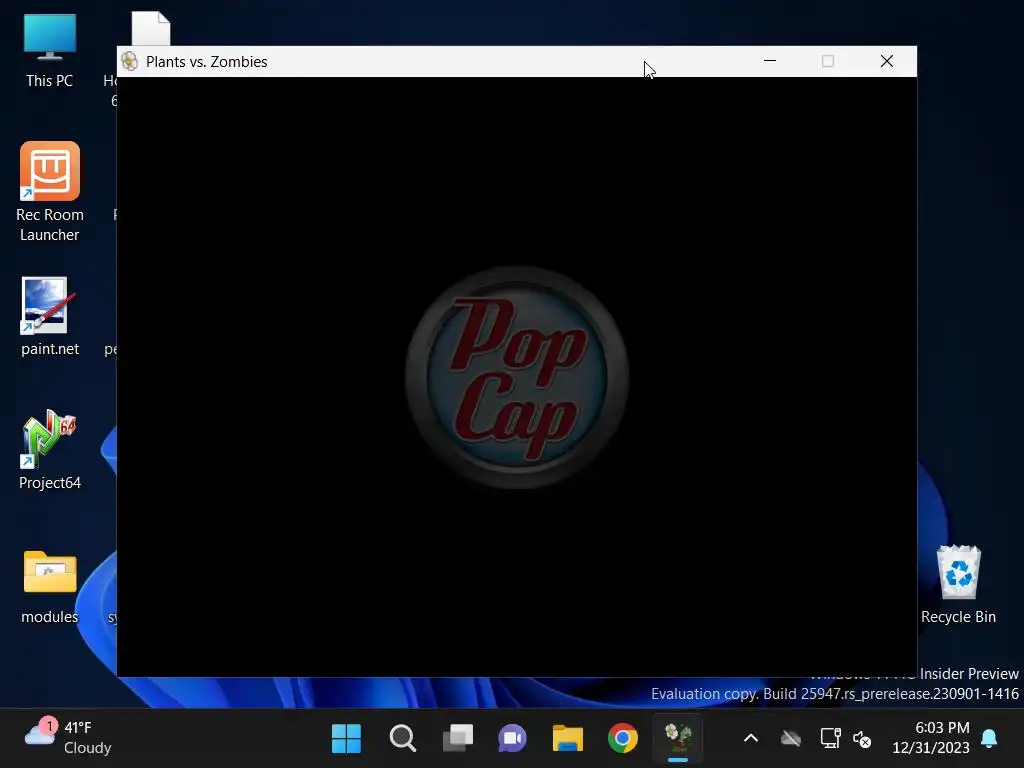Screen dimensions: 1024x768
Task: Click the OneDrive tray icon
Action: coord(791,739)
